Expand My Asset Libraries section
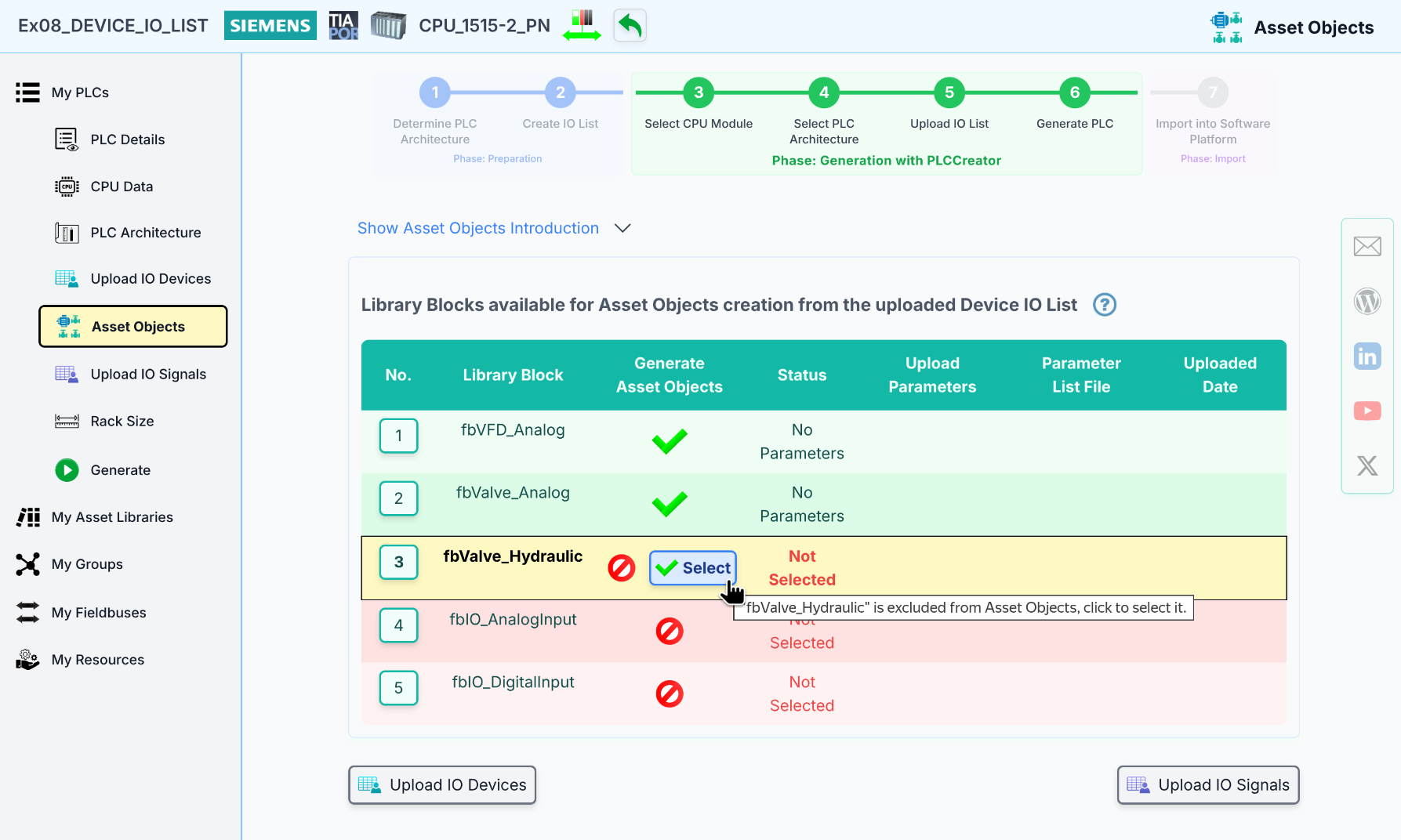 [111, 517]
